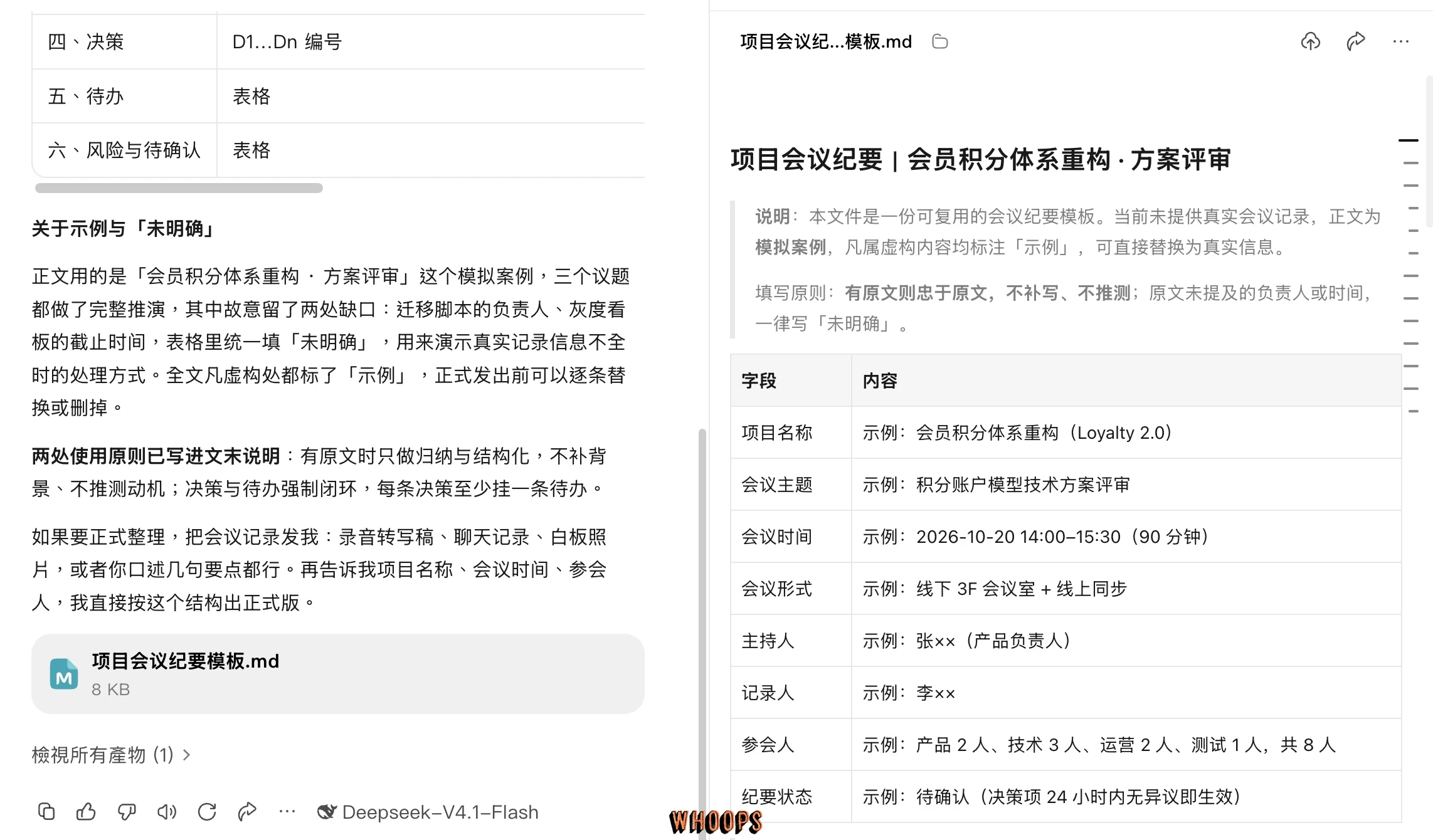The image size is (1433, 840).
Task: Give the response a thumbs down
Action: pyautogui.click(x=127, y=812)
